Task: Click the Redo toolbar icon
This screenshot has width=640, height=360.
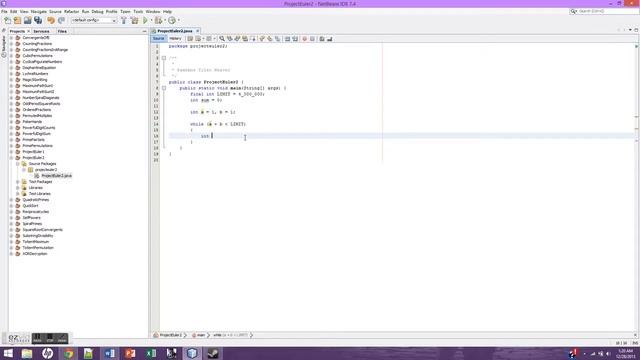Action: (x=61, y=20)
